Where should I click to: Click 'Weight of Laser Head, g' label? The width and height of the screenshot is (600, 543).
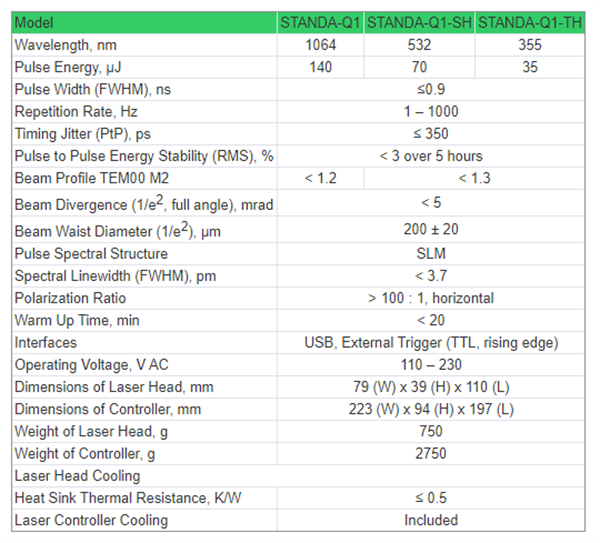91,432
